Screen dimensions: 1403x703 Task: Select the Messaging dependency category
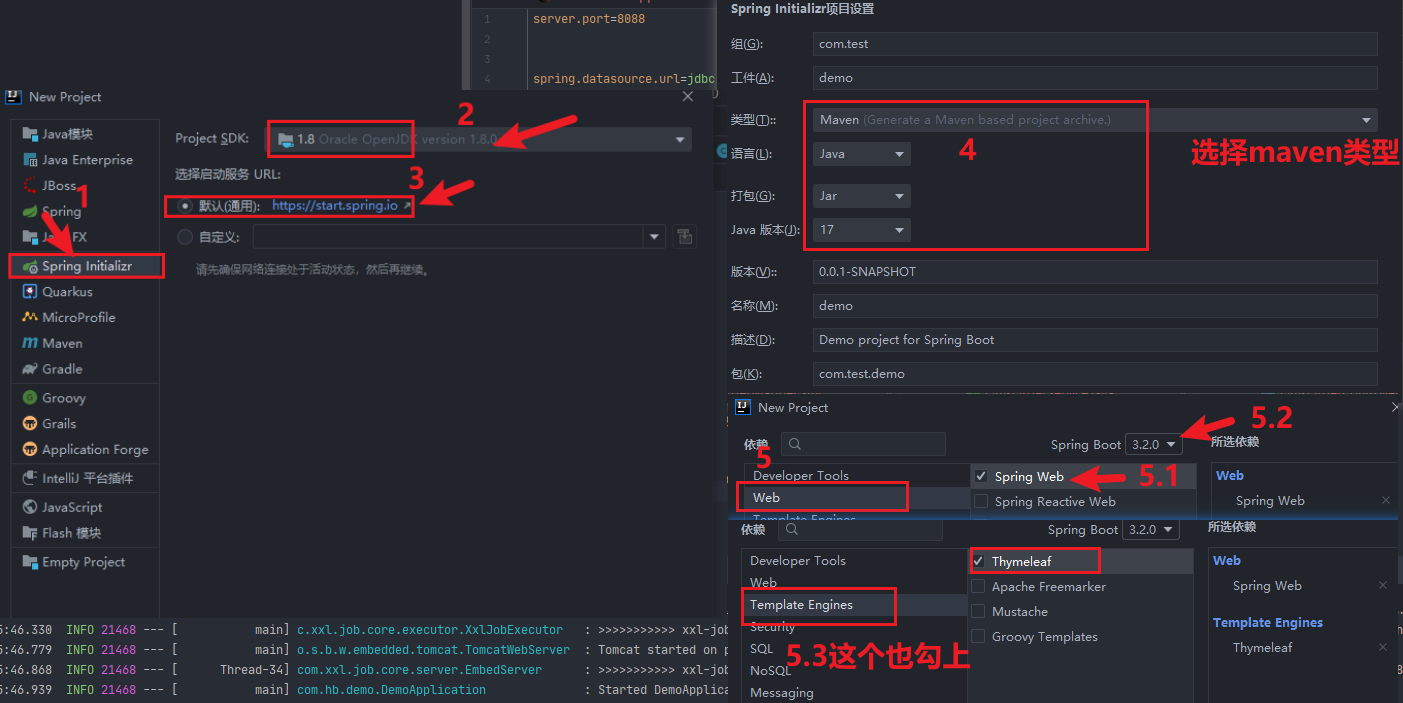coord(781,693)
